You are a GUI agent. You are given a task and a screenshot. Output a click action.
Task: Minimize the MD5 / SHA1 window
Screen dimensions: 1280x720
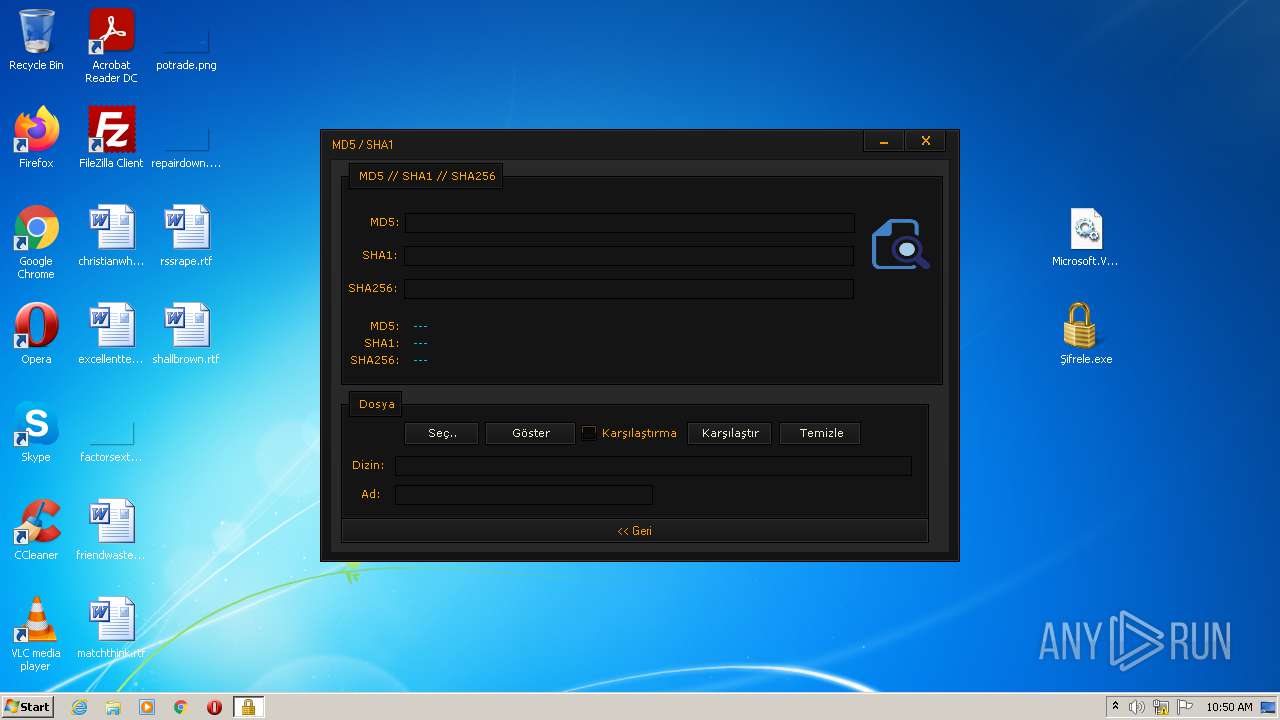tap(884, 142)
